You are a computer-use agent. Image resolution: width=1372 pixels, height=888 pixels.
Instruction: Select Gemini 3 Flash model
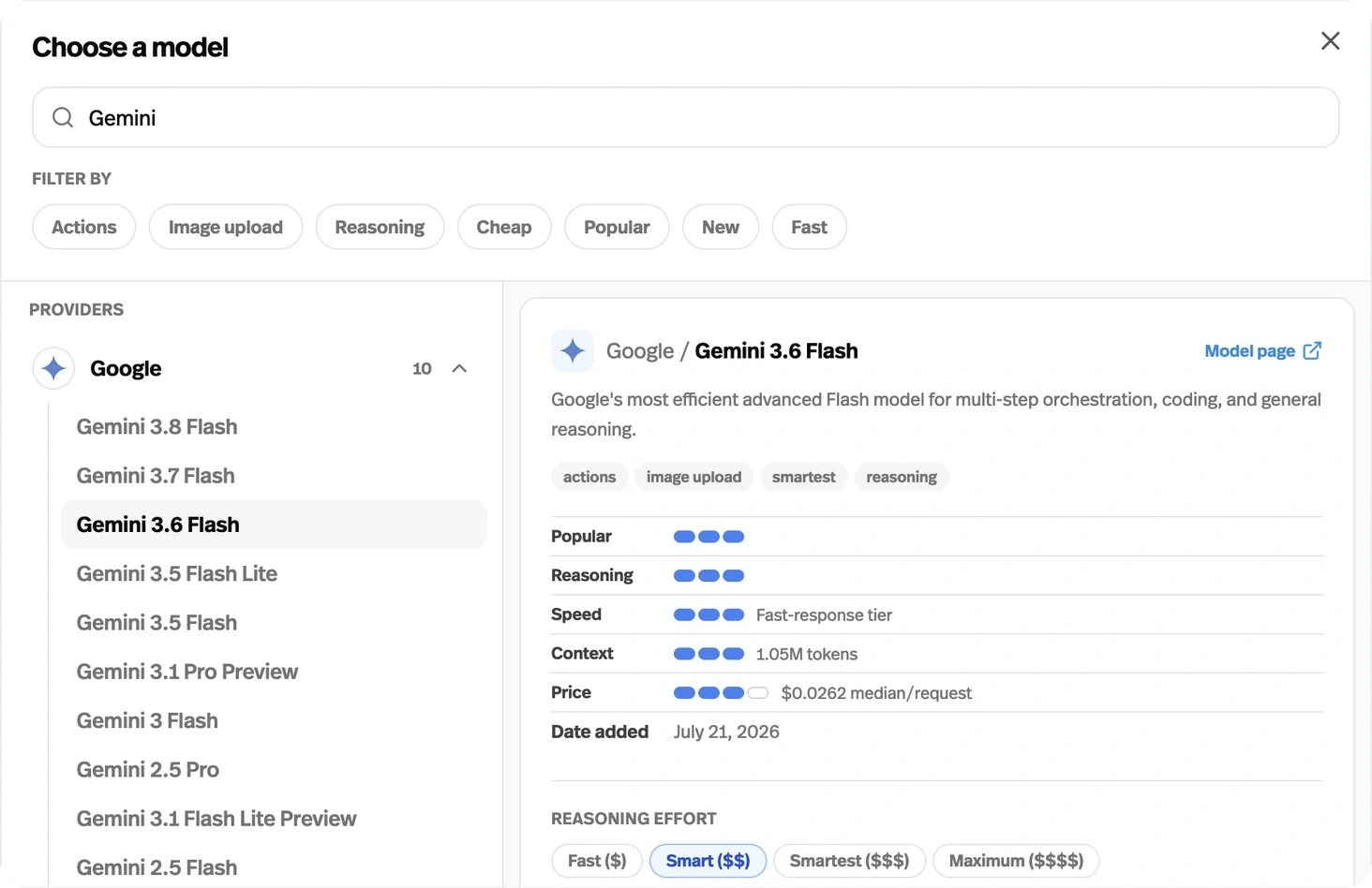tap(274, 720)
